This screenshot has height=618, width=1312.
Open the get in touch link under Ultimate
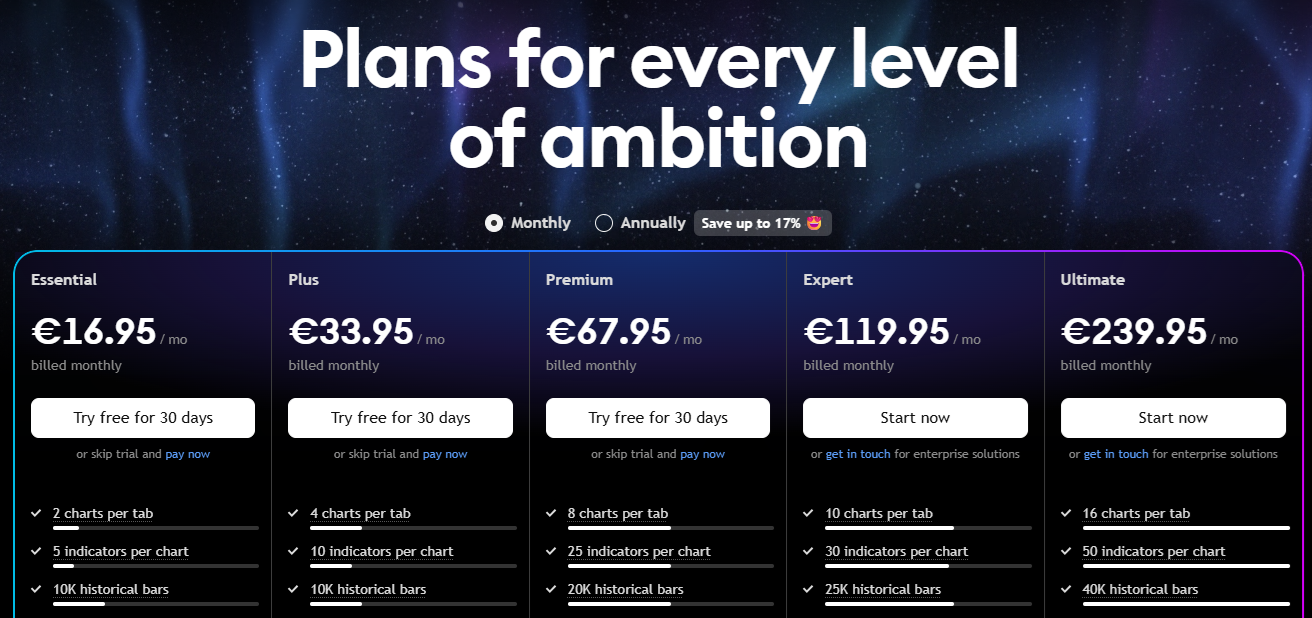coord(1116,454)
